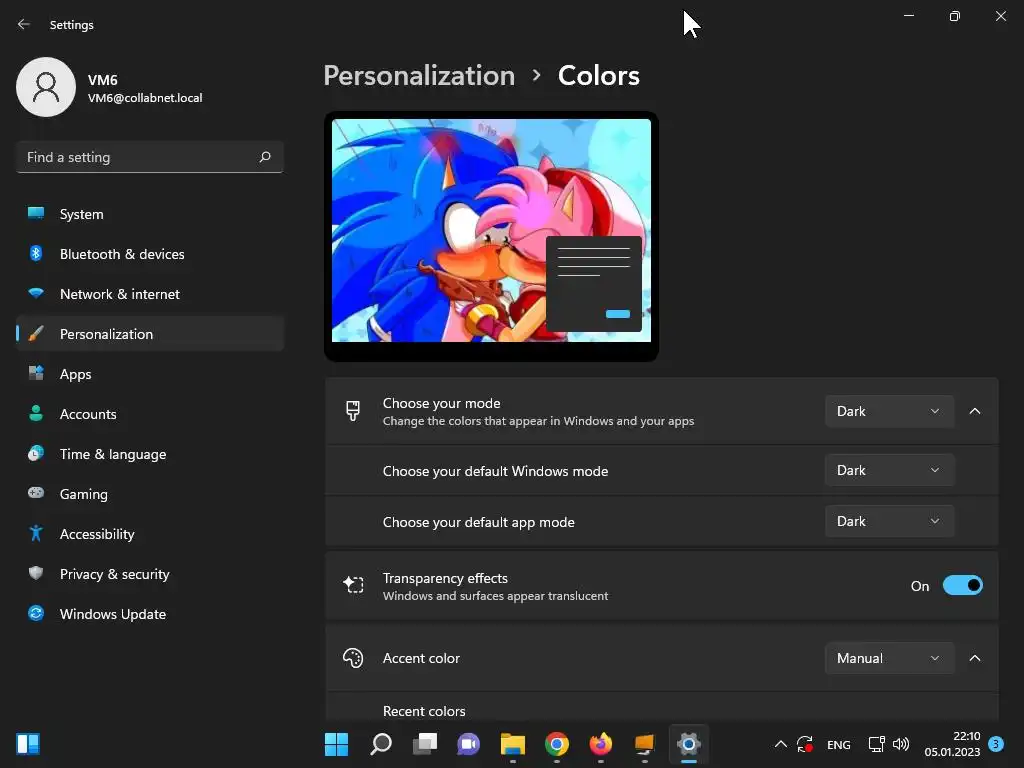The height and width of the screenshot is (768, 1024).
Task: Turn off Transparency effects toggle
Action: [x=962, y=585]
